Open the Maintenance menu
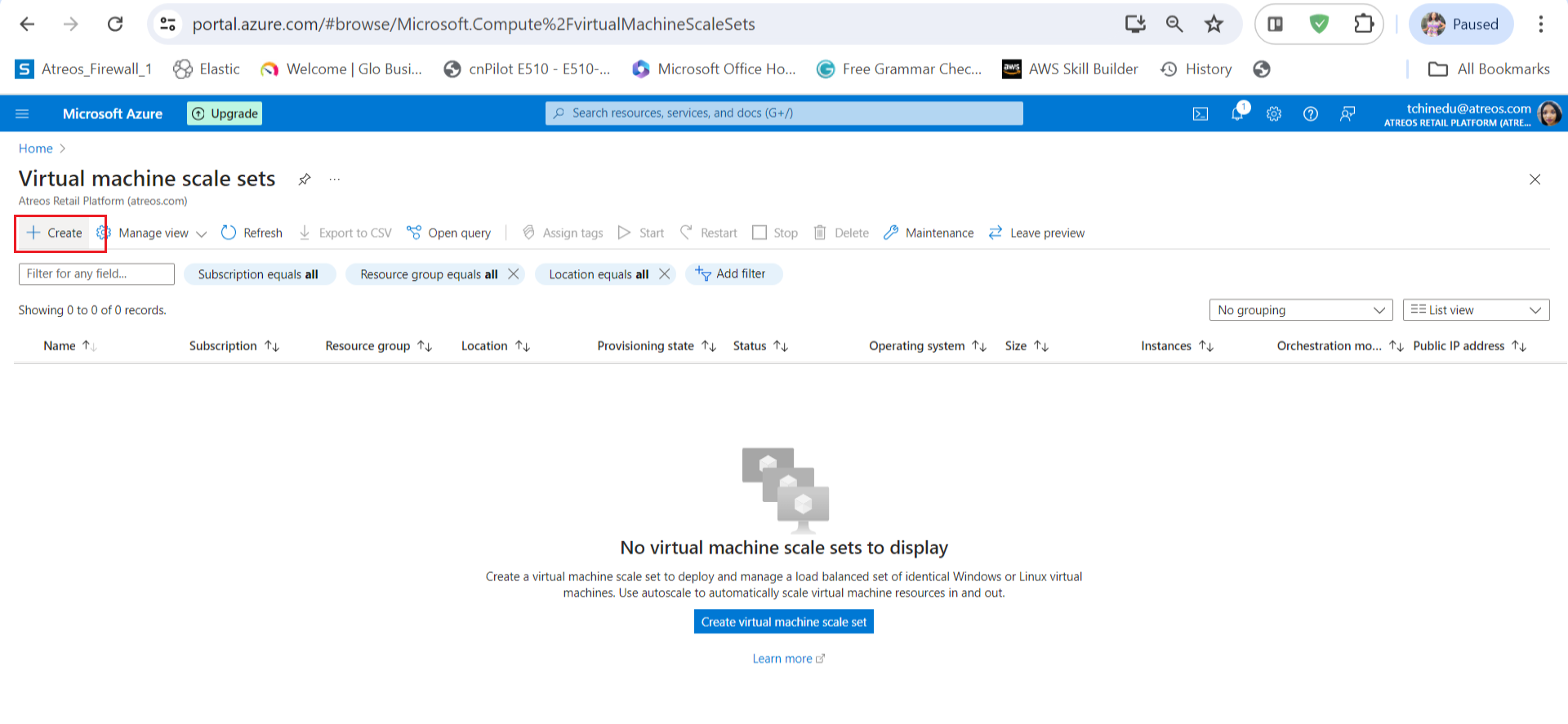The image size is (1568, 724). click(929, 233)
